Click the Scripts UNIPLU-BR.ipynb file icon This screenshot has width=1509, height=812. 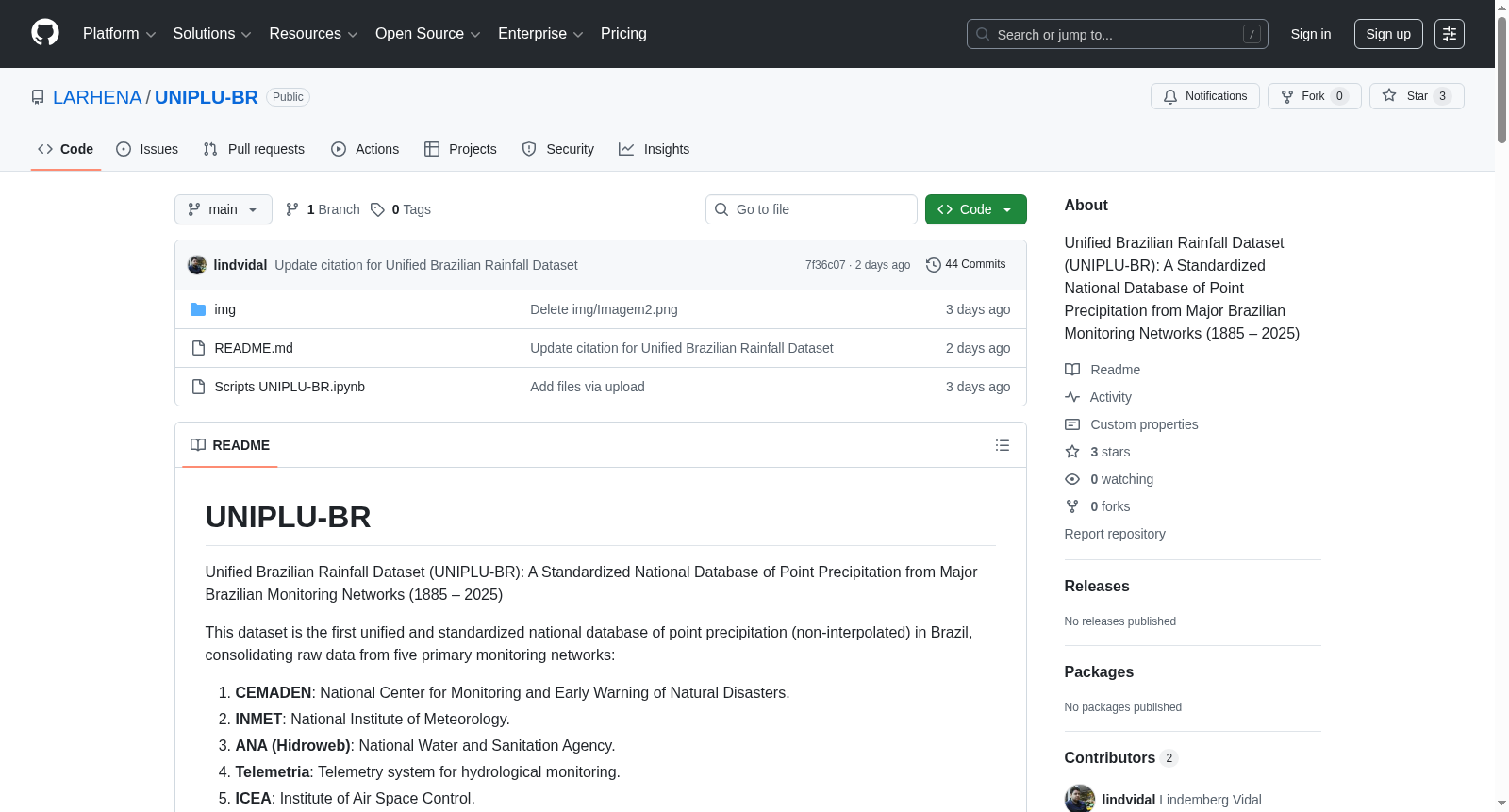(198, 387)
